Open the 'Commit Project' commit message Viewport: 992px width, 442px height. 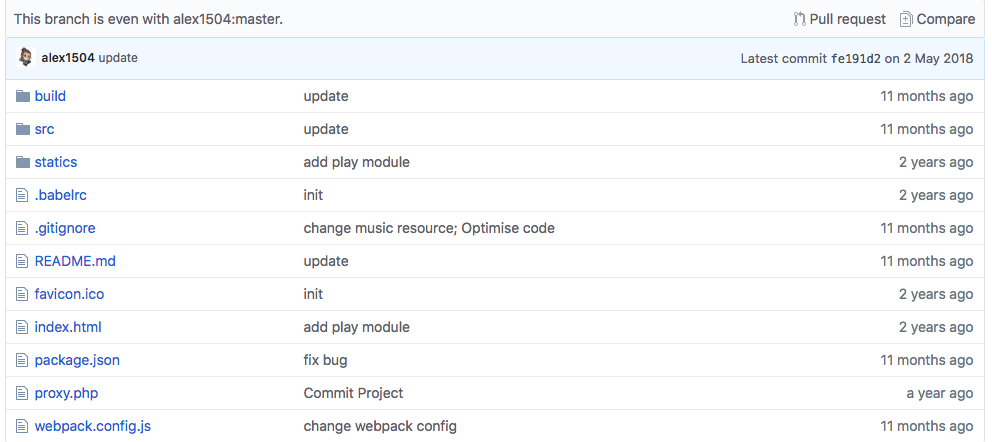click(x=353, y=393)
